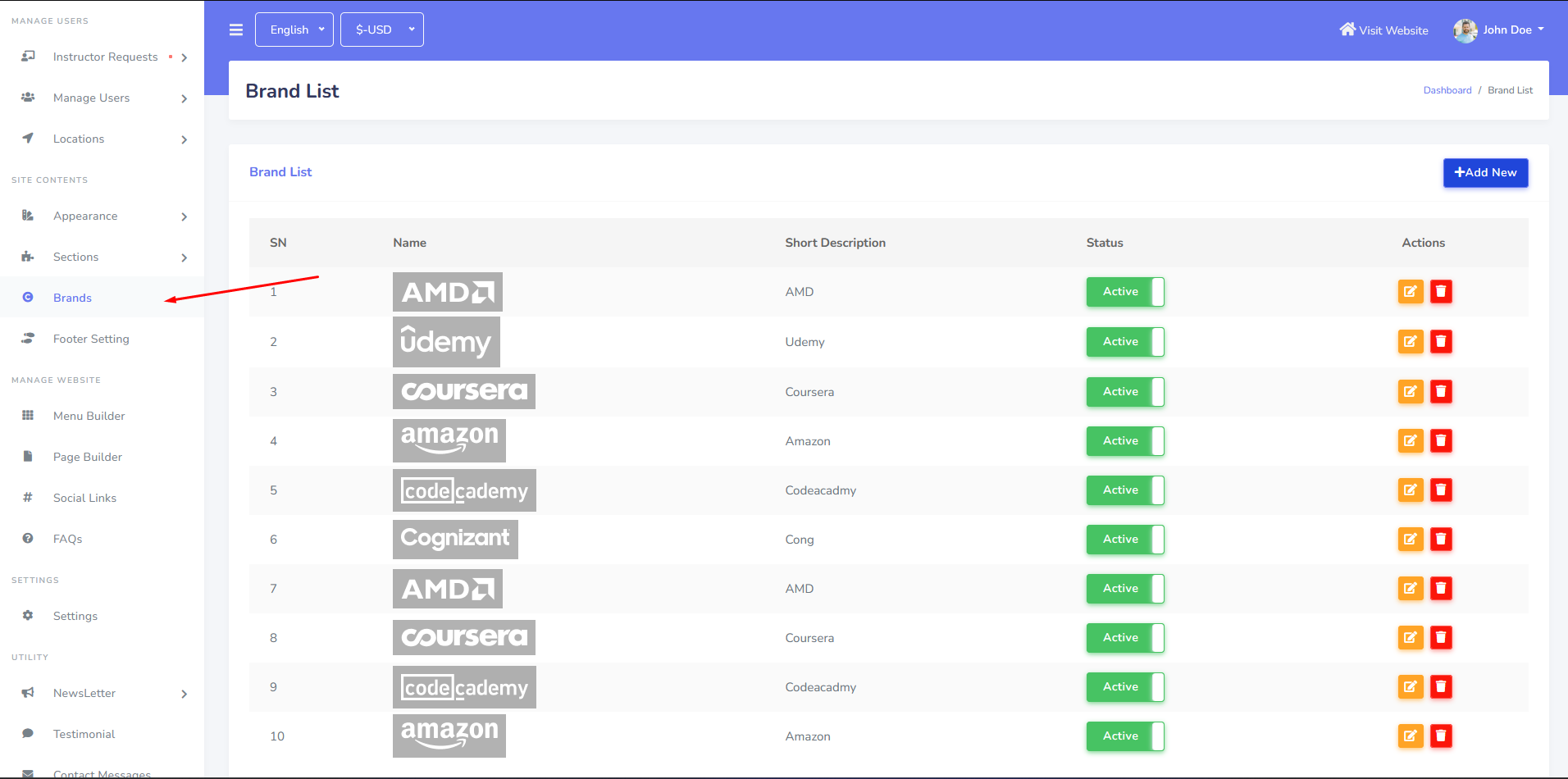Delete the Amazon brand in row 10
The width and height of the screenshot is (1568, 779).
click(1441, 736)
